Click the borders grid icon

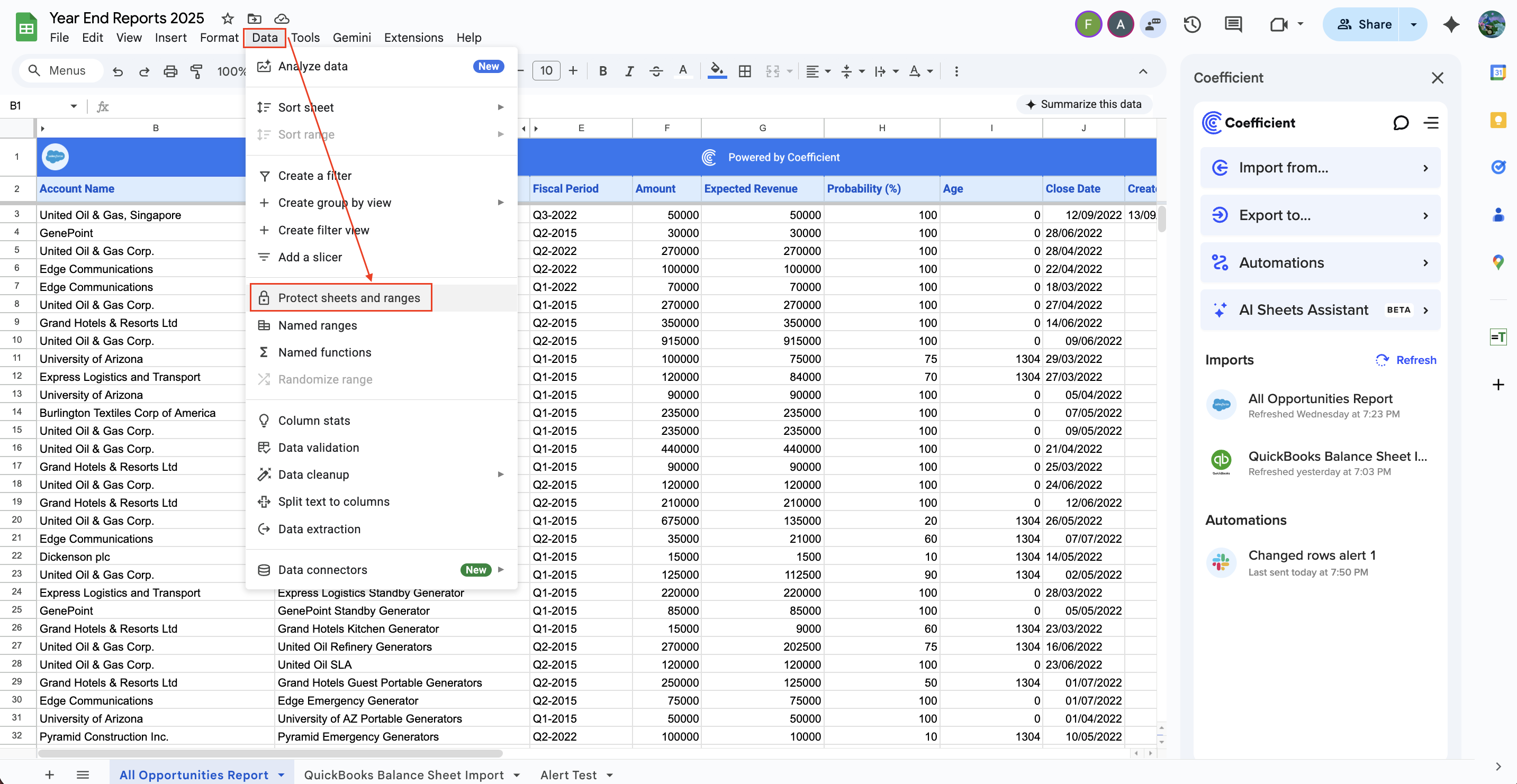click(744, 71)
